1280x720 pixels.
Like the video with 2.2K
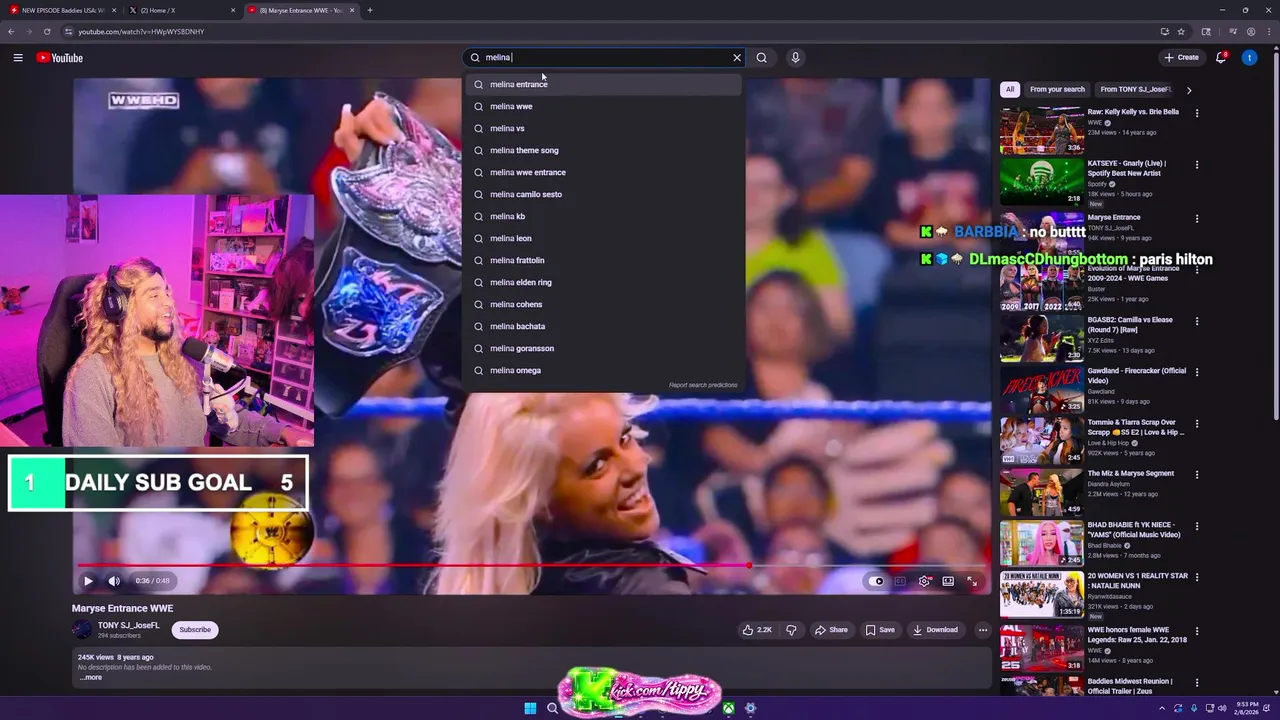757,630
